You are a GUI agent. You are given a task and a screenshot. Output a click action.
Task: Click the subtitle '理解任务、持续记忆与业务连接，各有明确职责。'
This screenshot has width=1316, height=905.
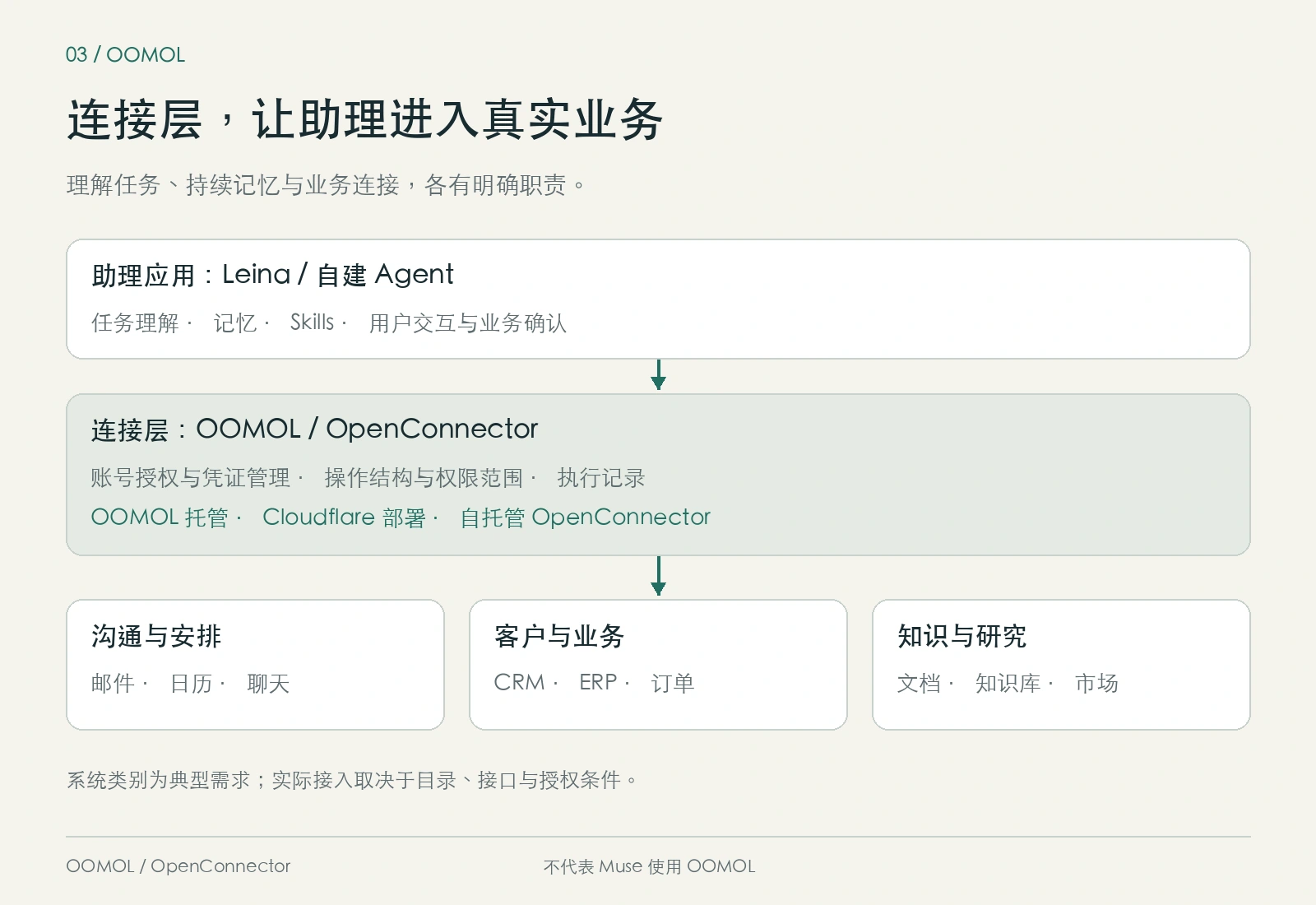point(326,185)
